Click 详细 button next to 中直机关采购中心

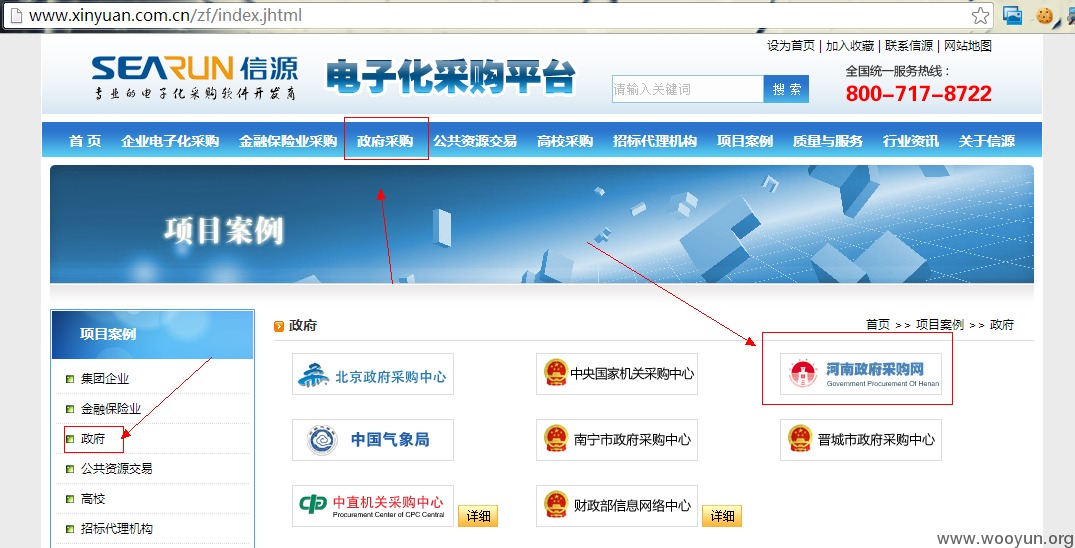point(478,516)
